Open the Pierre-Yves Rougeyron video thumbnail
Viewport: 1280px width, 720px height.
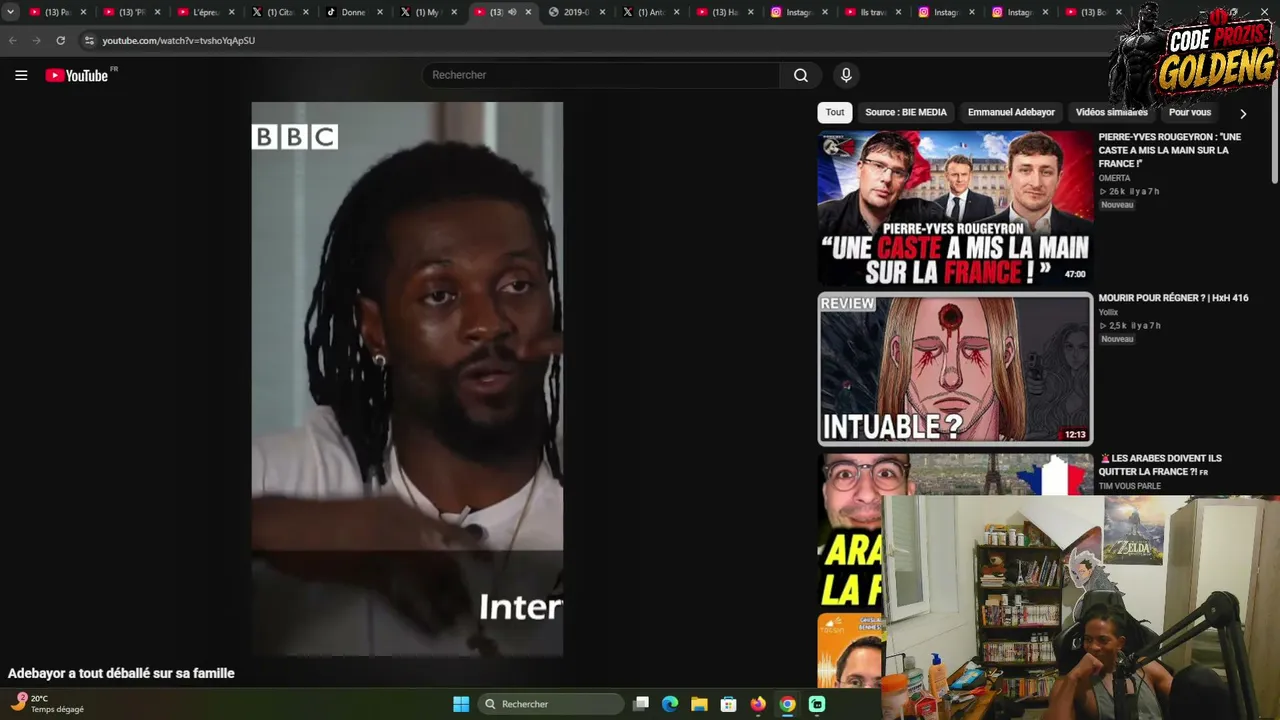point(955,208)
